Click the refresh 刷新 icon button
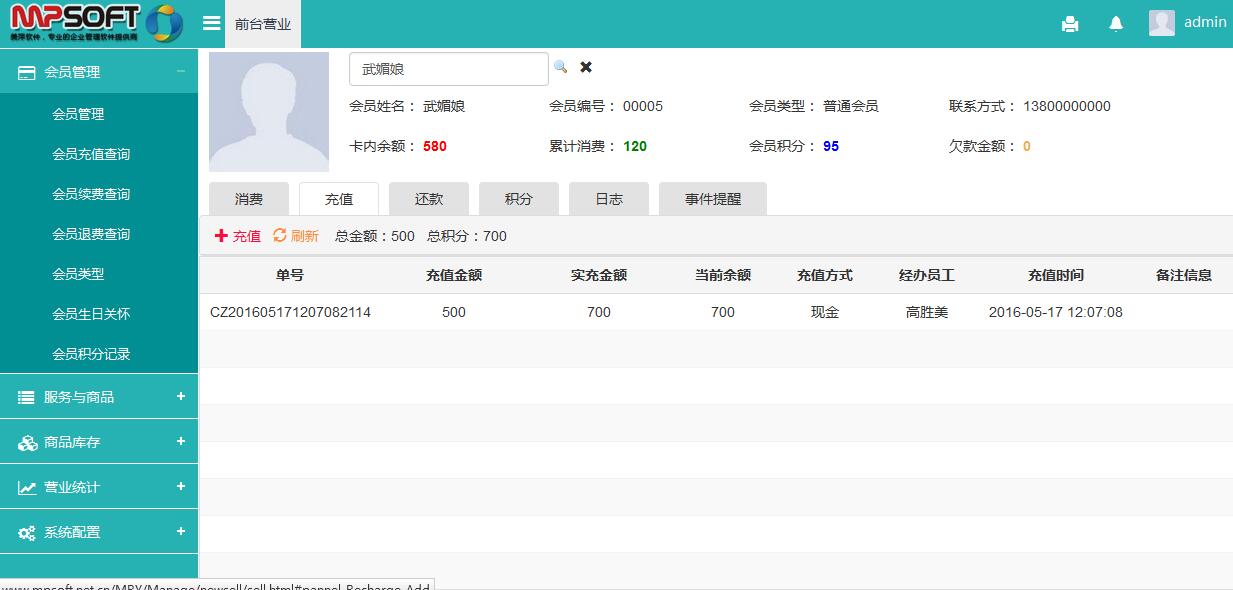 [x=296, y=236]
